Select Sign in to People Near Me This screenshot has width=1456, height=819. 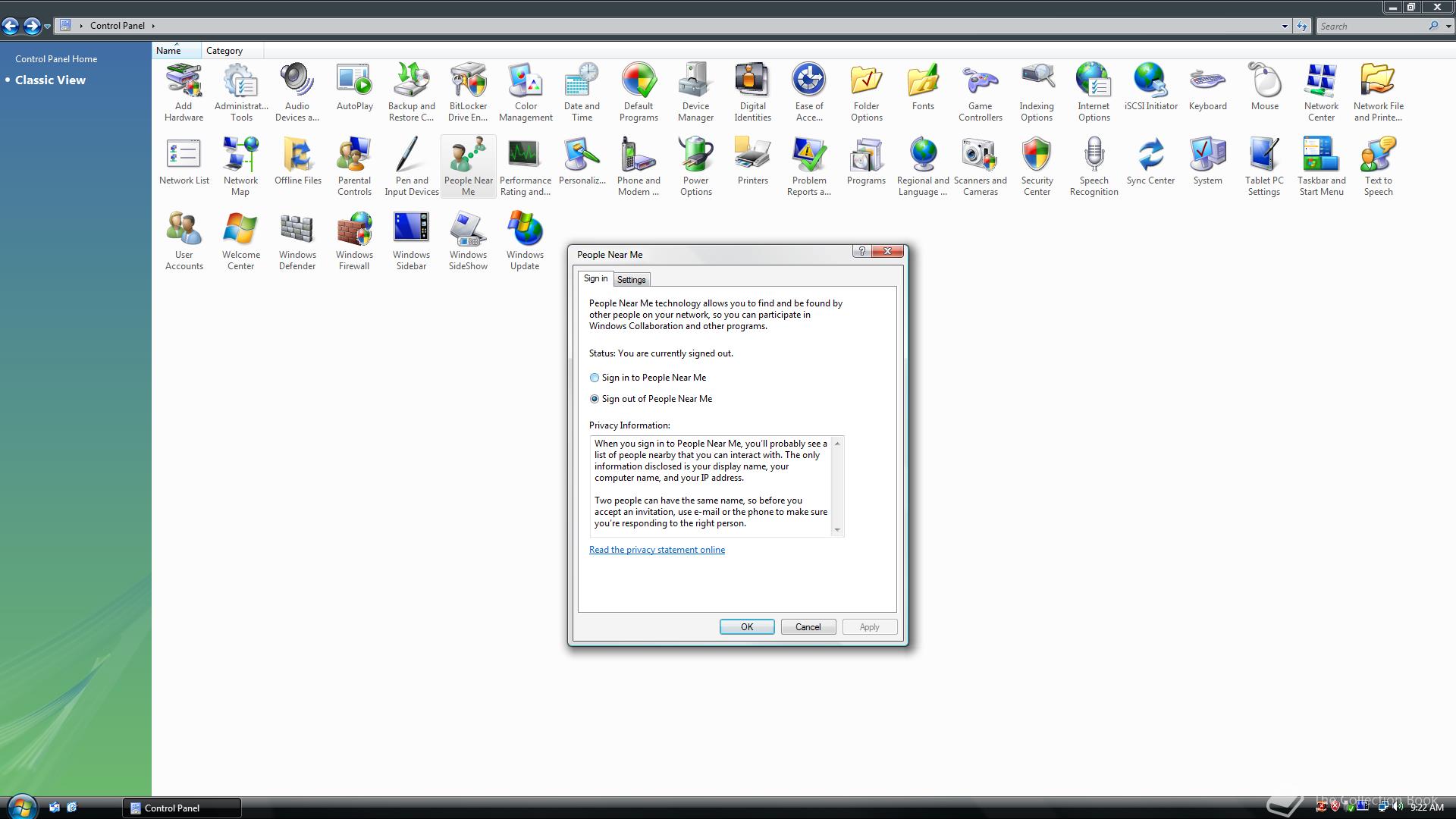648,378
